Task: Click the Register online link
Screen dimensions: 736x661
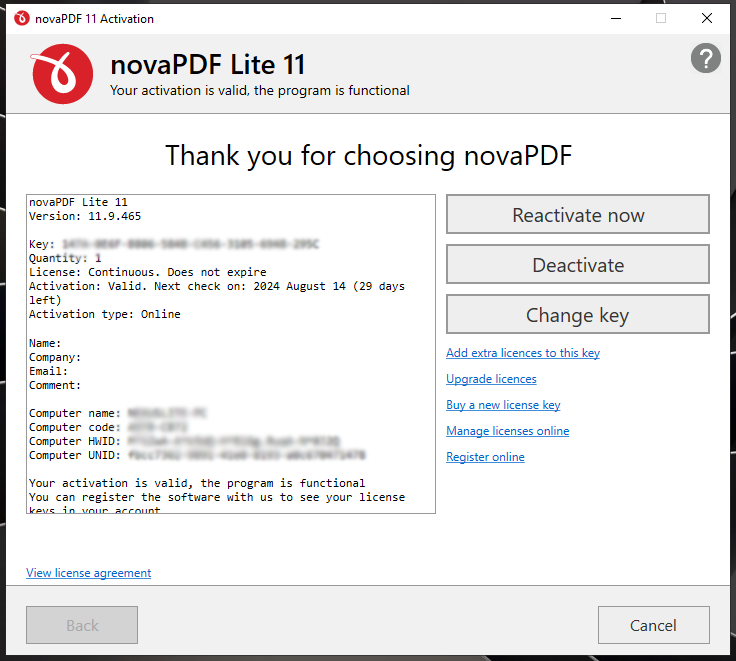Action: [x=485, y=457]
